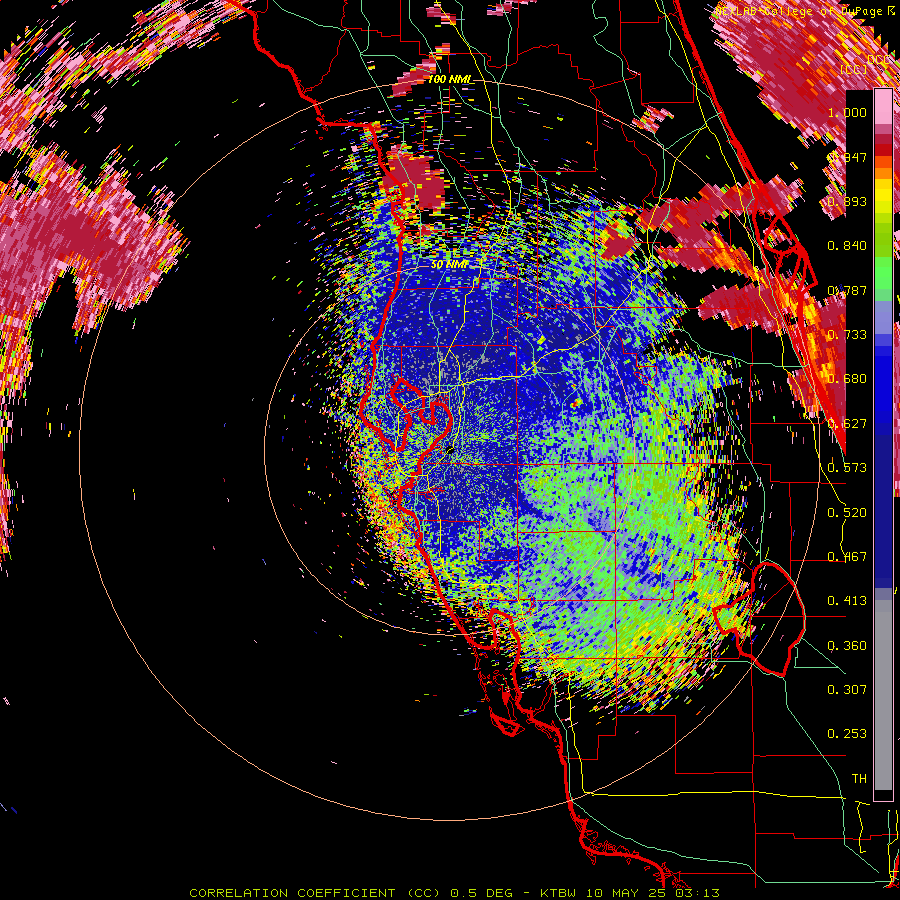
Task: Click the 03:13 timestamp text
Action: pos(697,893)
